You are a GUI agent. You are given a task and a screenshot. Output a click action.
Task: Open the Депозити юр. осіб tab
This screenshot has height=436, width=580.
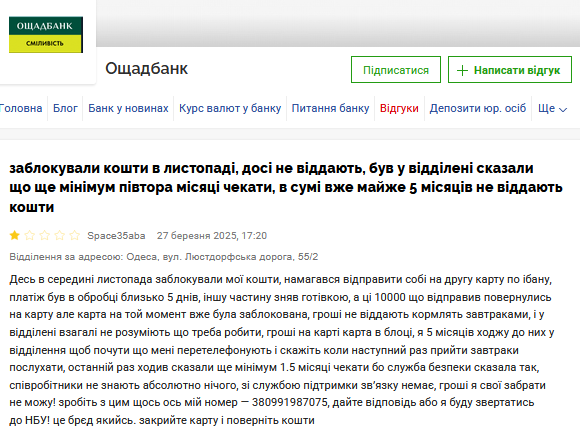(x=478, y=108)
